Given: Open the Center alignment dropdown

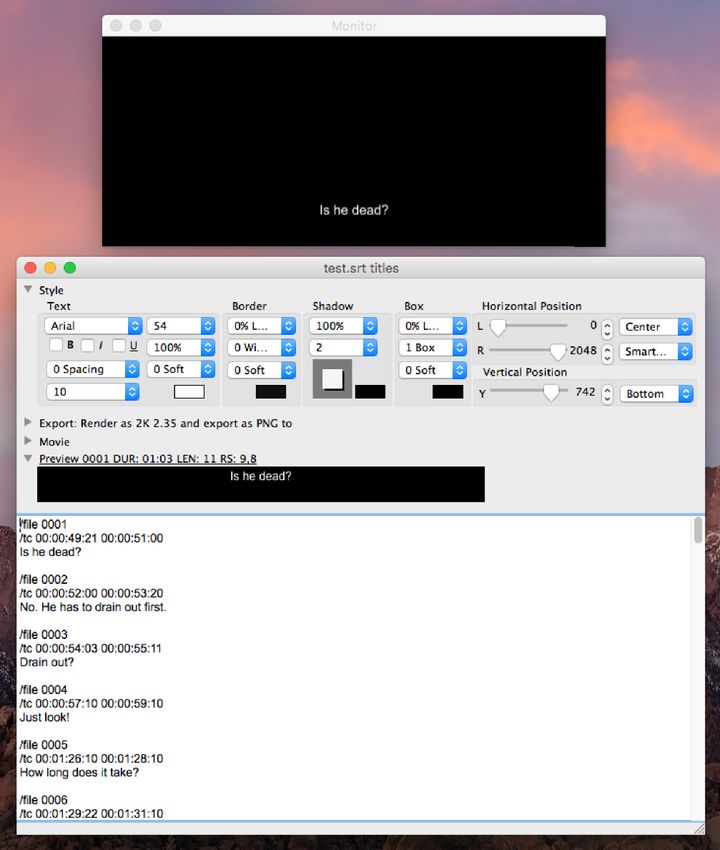Looking at the screenshot, I should pyautogui.click(x=655, y=327).
